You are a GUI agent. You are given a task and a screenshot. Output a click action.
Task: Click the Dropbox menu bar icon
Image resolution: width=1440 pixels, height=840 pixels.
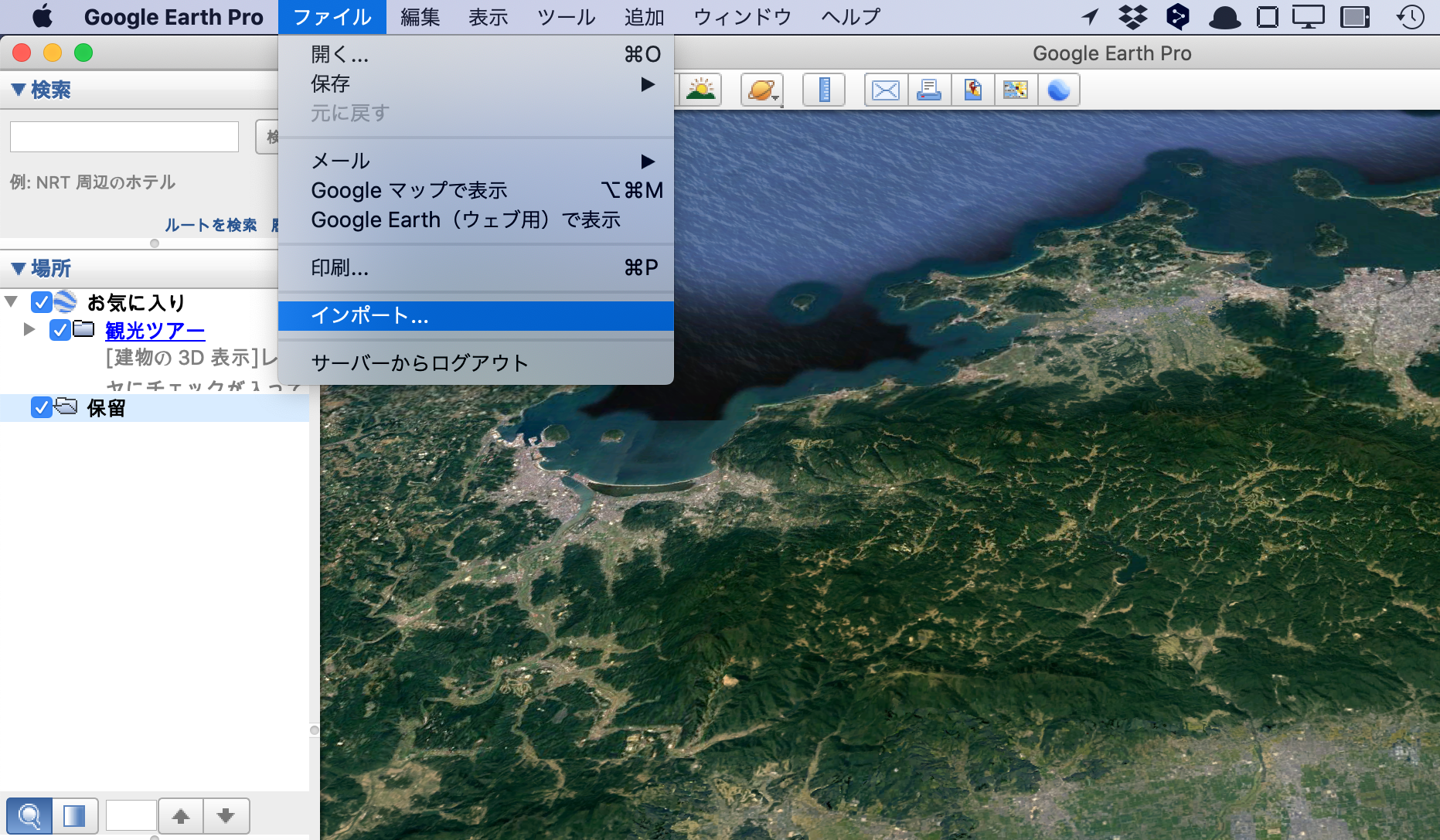(x=1133, y=17)
